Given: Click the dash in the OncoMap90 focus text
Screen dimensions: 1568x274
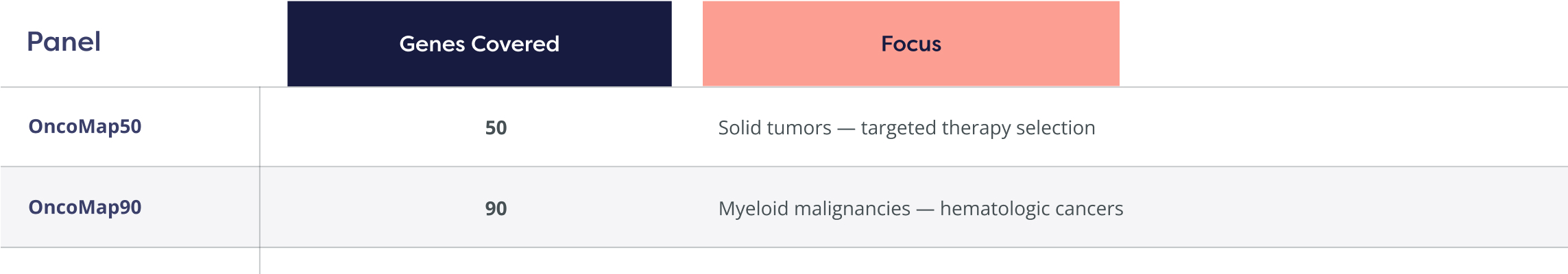Looking at the screenshot, I should (925, 210).
